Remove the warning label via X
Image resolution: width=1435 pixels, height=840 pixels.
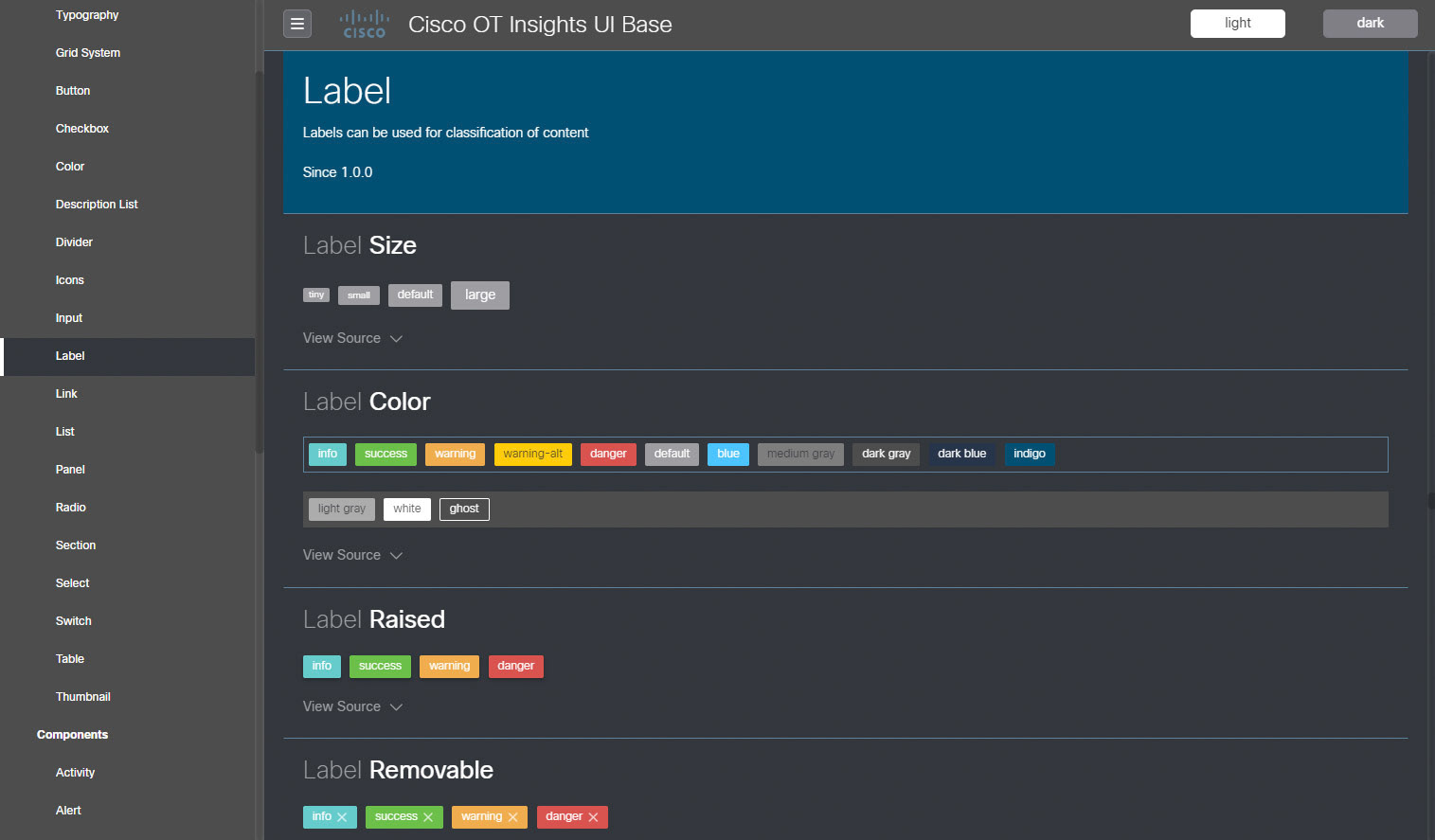(x=513, y=817)
